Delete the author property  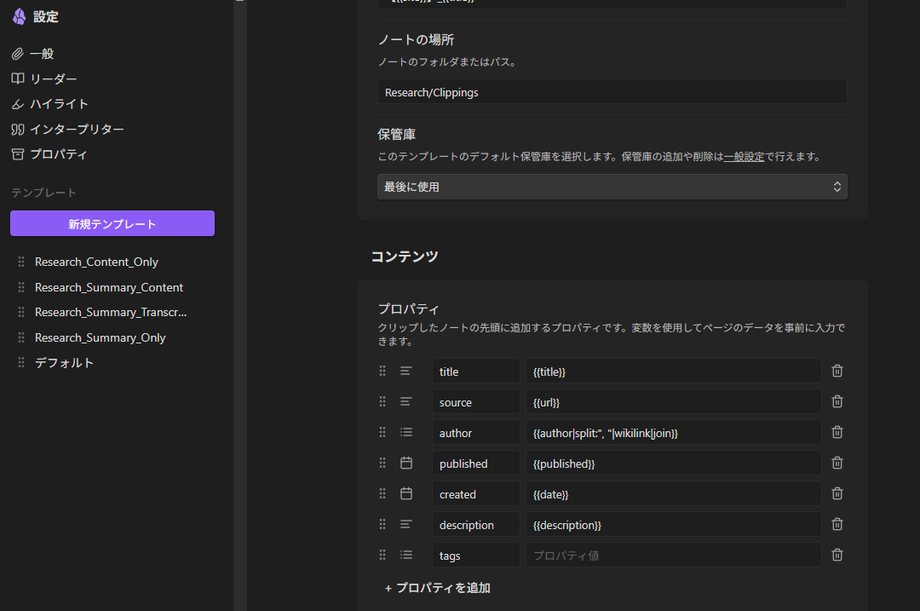tap(837, 432)
